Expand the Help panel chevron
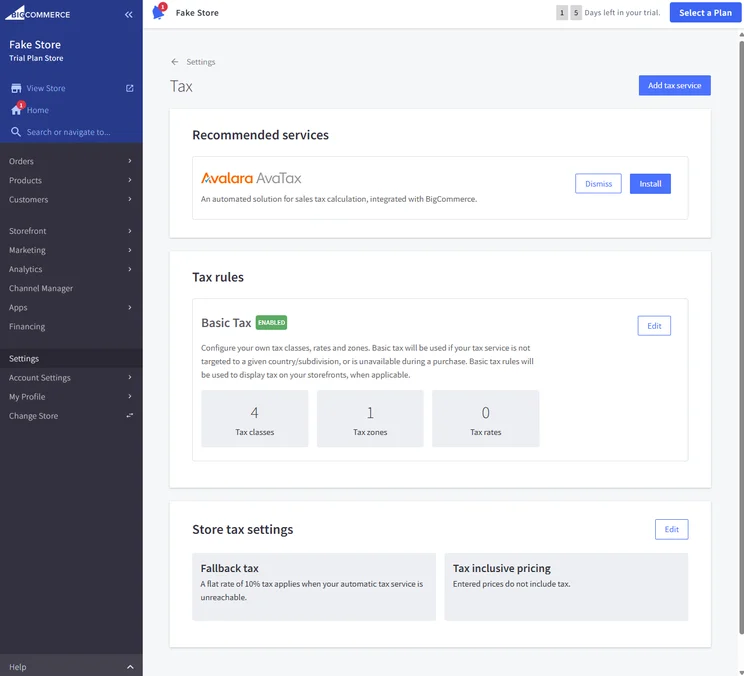Screen dimensions: 744x676 click(130, 667)
